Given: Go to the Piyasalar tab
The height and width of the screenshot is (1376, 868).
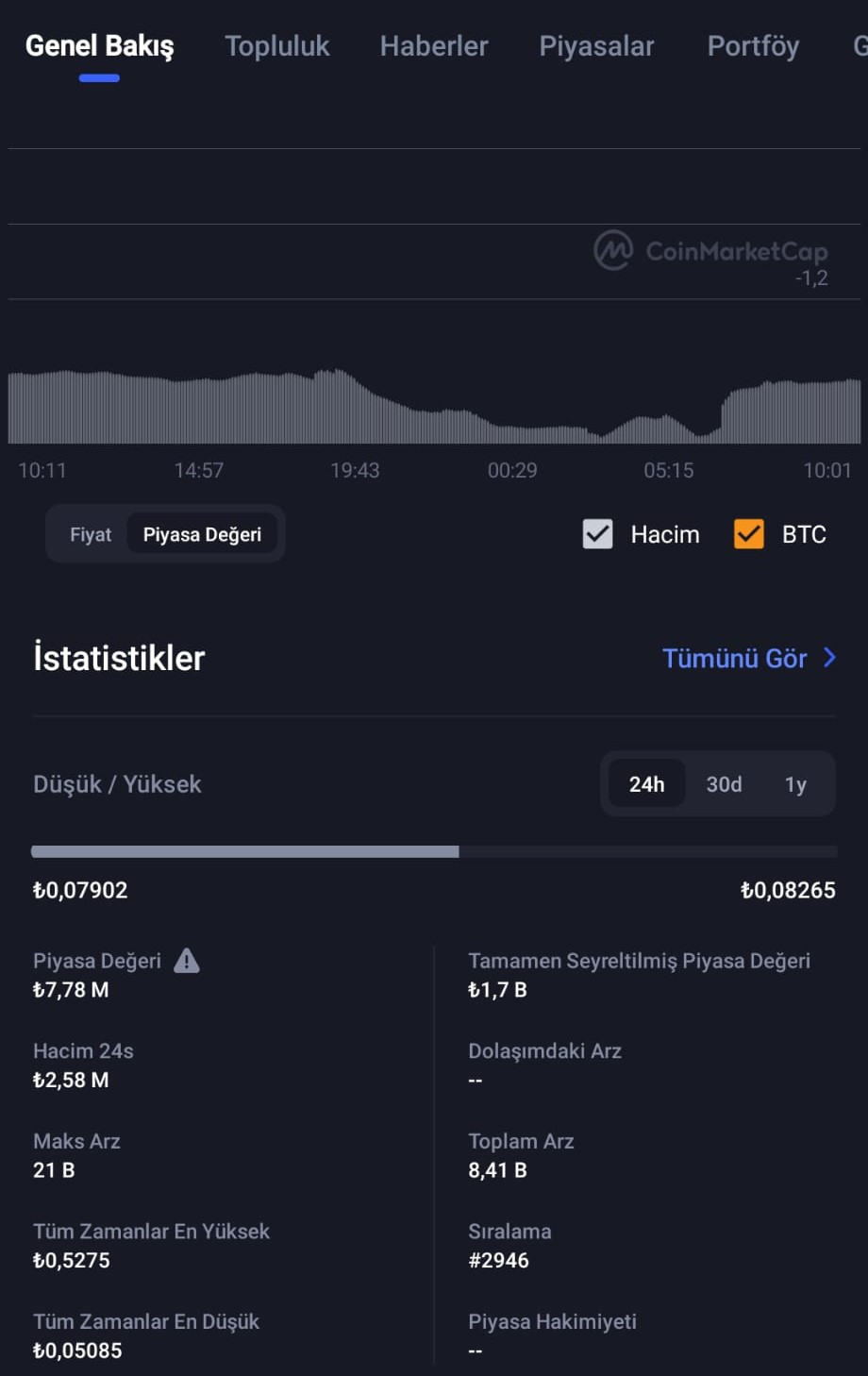Looking at the screenshot, I should click(596, 46).
